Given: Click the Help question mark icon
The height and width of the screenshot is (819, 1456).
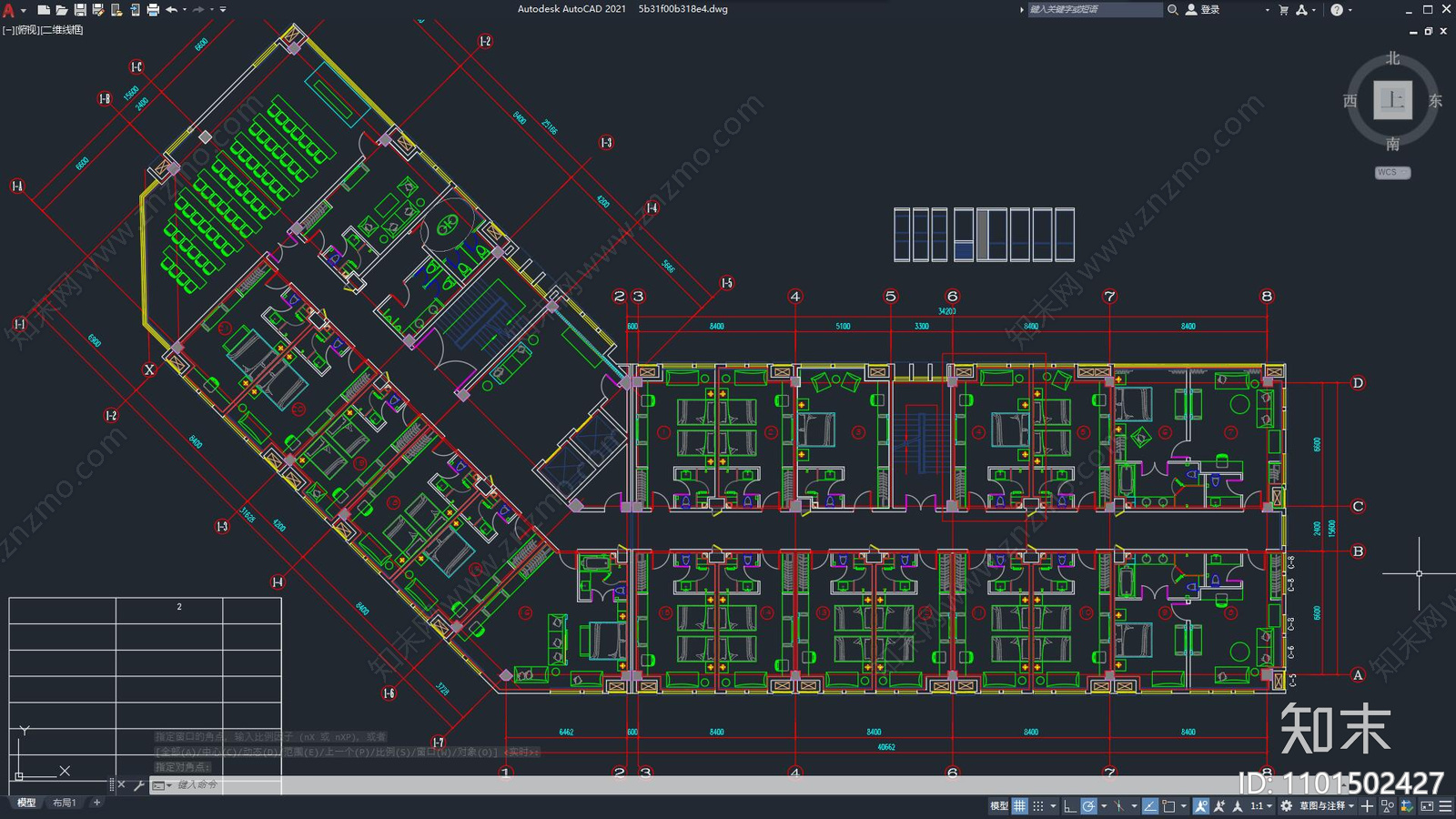Looking at the screenshot, I should (1336, 10).
